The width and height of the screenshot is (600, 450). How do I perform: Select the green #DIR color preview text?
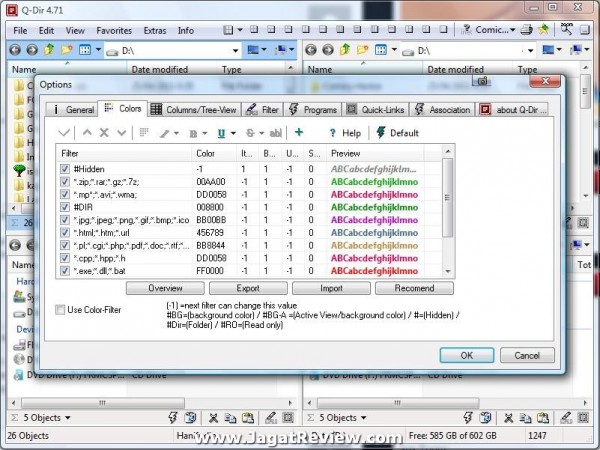[x=377, y=207]
